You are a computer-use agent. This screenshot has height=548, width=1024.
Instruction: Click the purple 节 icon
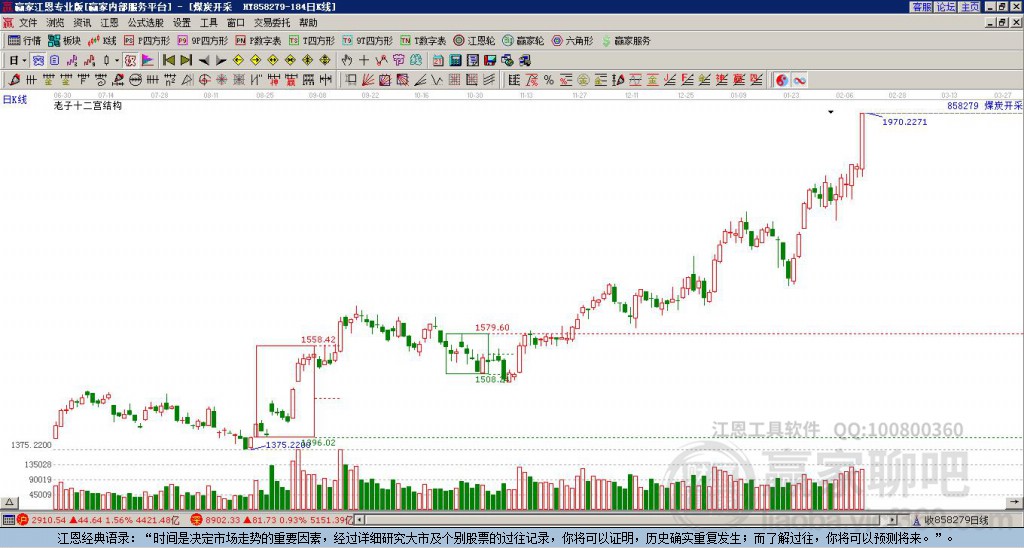pos(398,60)
